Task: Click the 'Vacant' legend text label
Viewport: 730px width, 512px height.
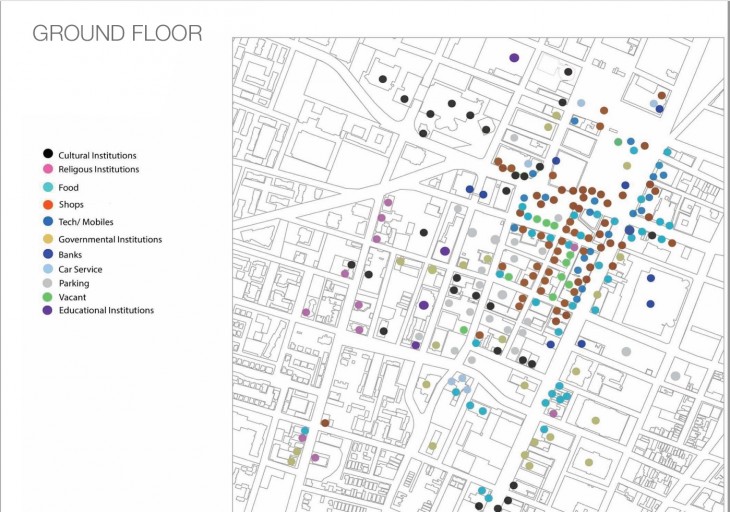Action: coord(73,297)
